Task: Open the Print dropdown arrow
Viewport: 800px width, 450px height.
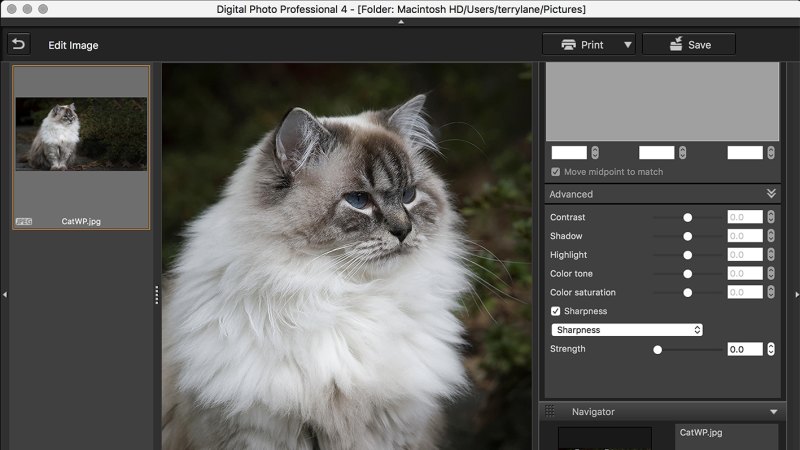Action: [x=628, y=45]
